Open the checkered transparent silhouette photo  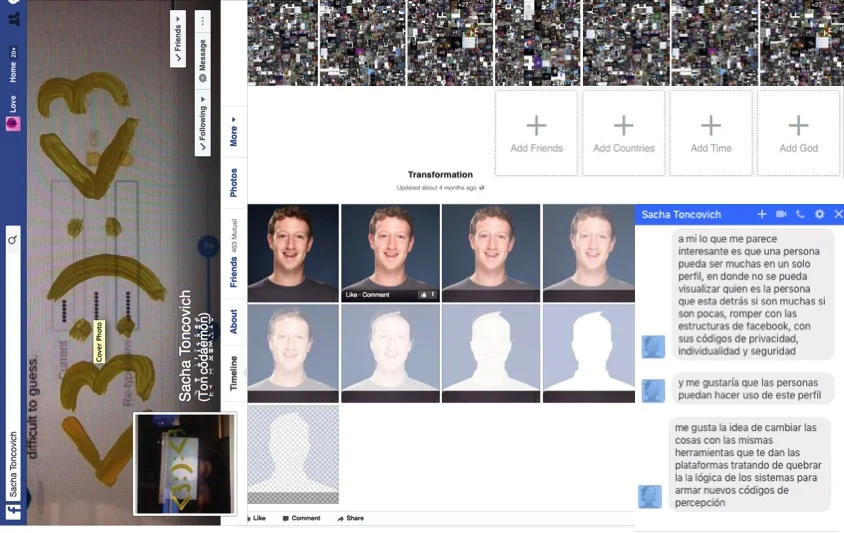(293, 454)
